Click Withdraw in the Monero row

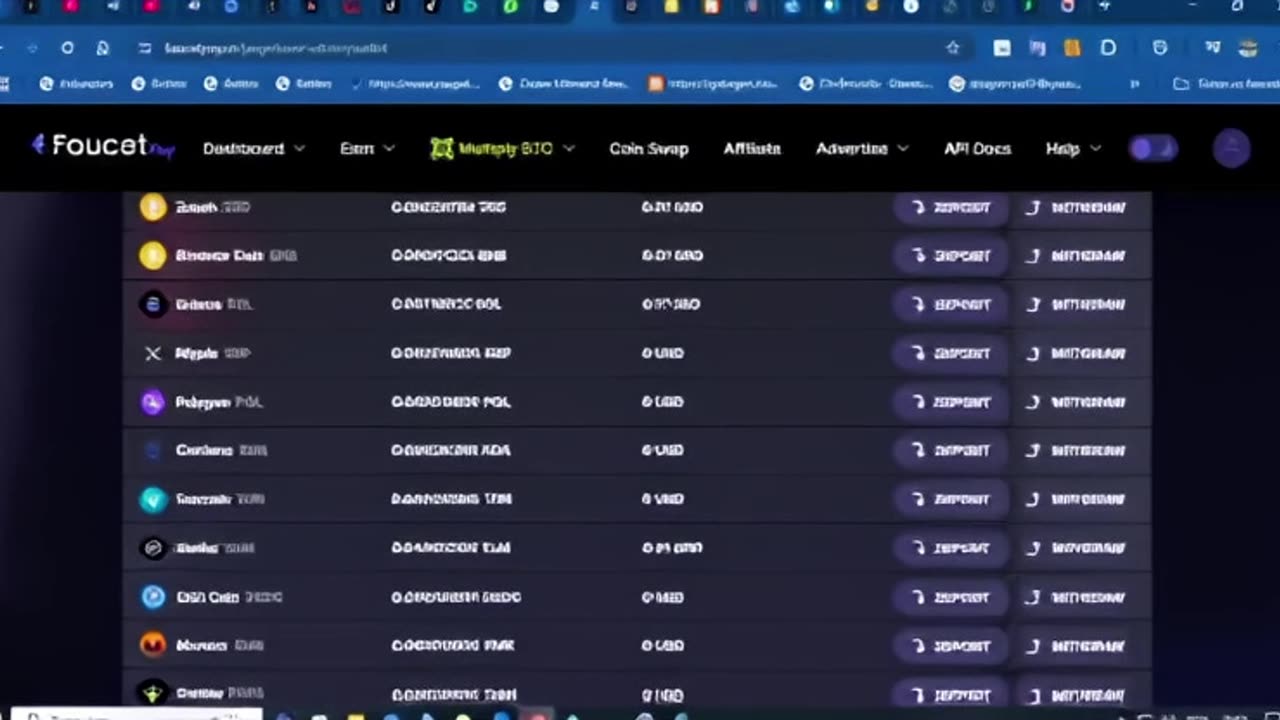[1076, 646]
